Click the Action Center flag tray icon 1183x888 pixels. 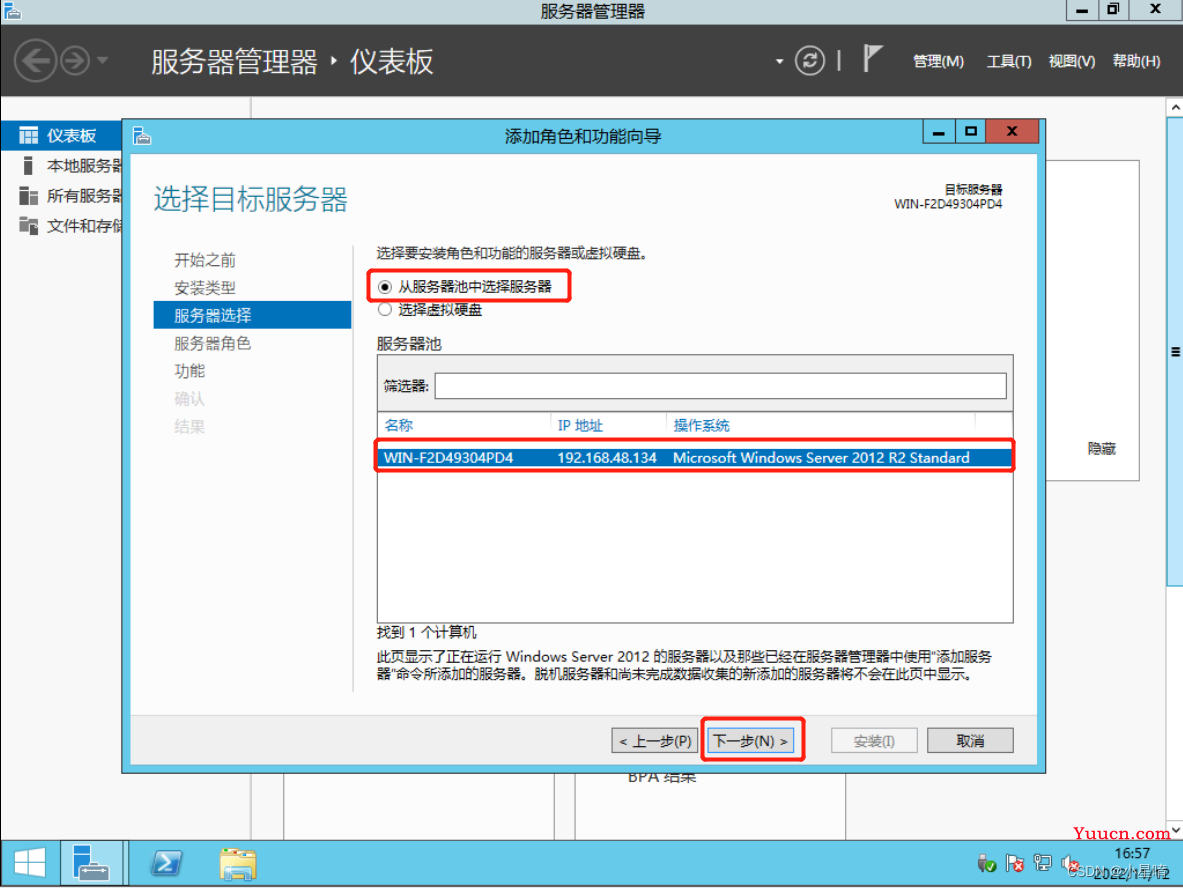1015,863
